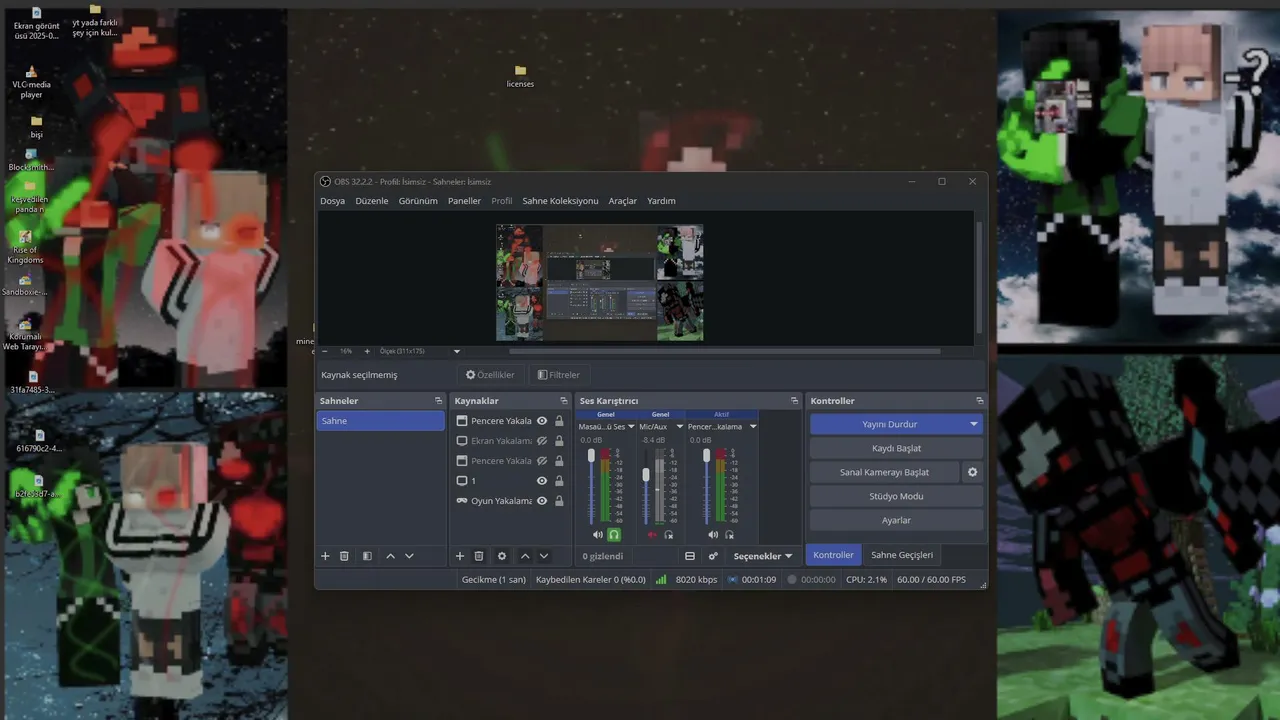Open the Düzenle menu
Viewport: 1280px width, 720px height.
point(372,201)
